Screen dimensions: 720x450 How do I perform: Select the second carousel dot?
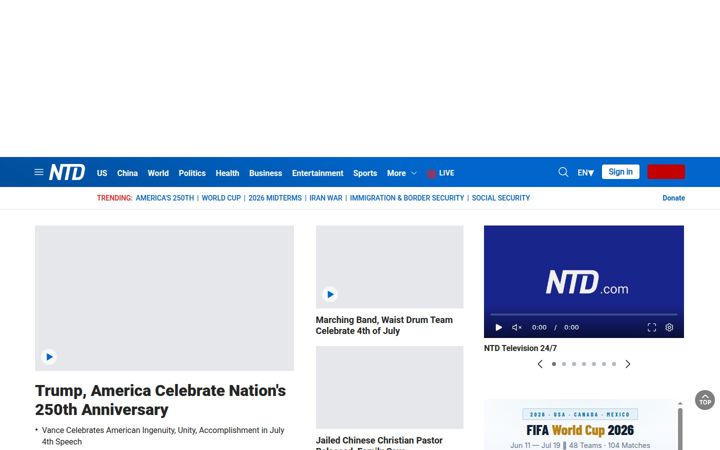tap(564, 364)
